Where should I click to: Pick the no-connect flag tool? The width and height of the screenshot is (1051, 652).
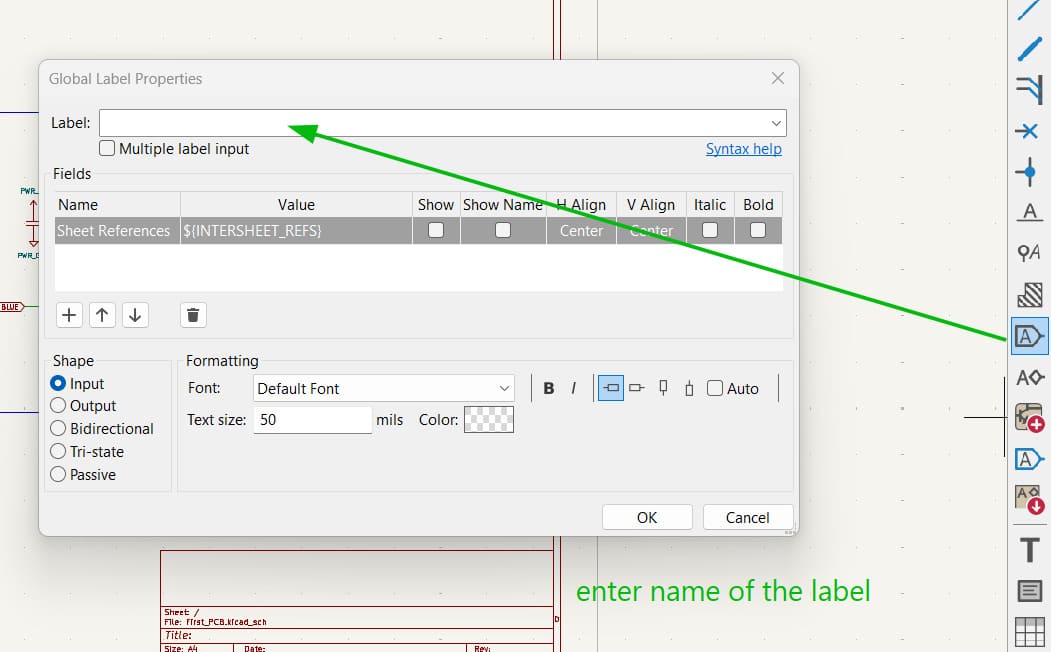click(1029, 130)
